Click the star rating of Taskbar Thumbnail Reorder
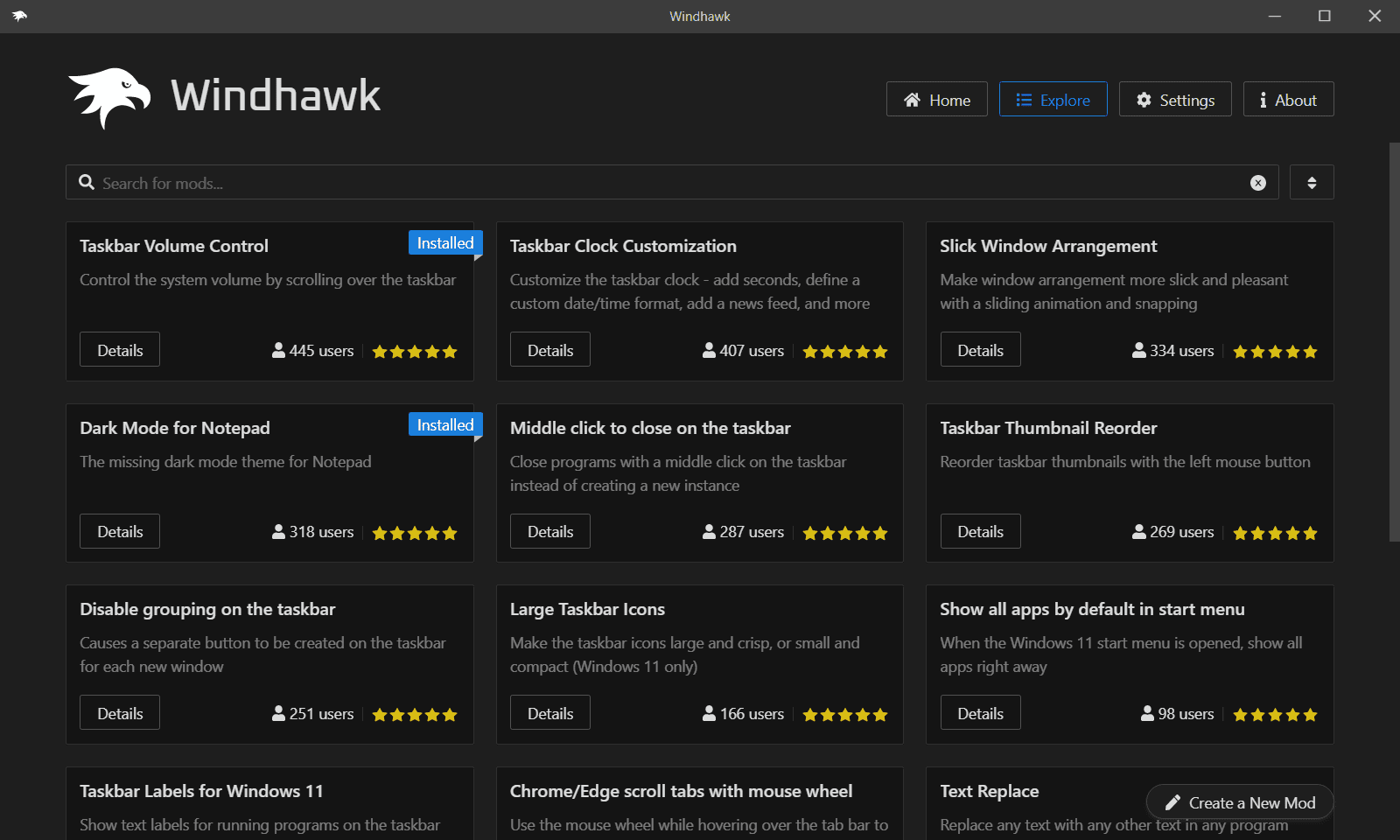 pyautogui.click(x=1275, y=533)
